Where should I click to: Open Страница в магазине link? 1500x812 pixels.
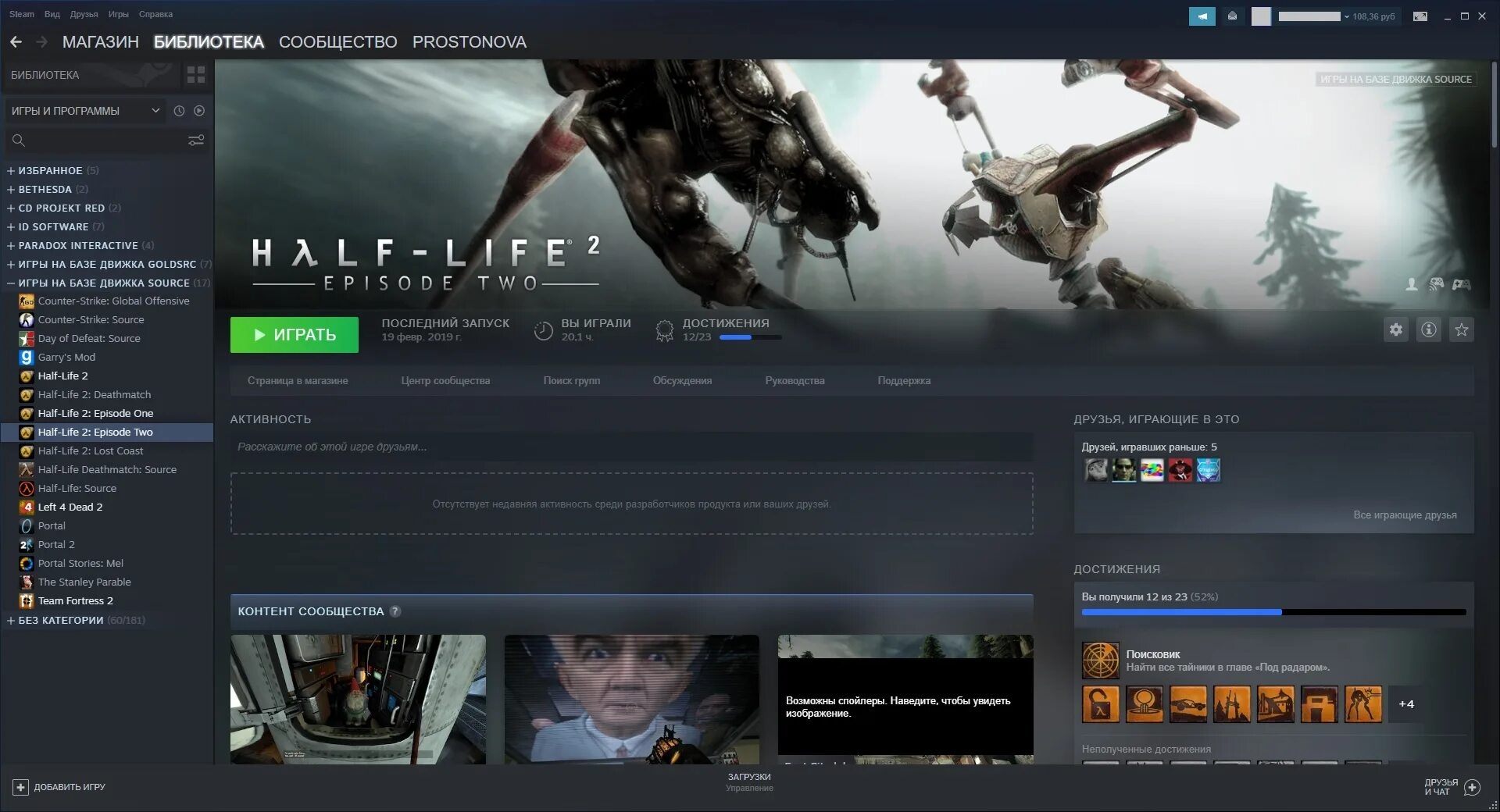coord(298,381)
